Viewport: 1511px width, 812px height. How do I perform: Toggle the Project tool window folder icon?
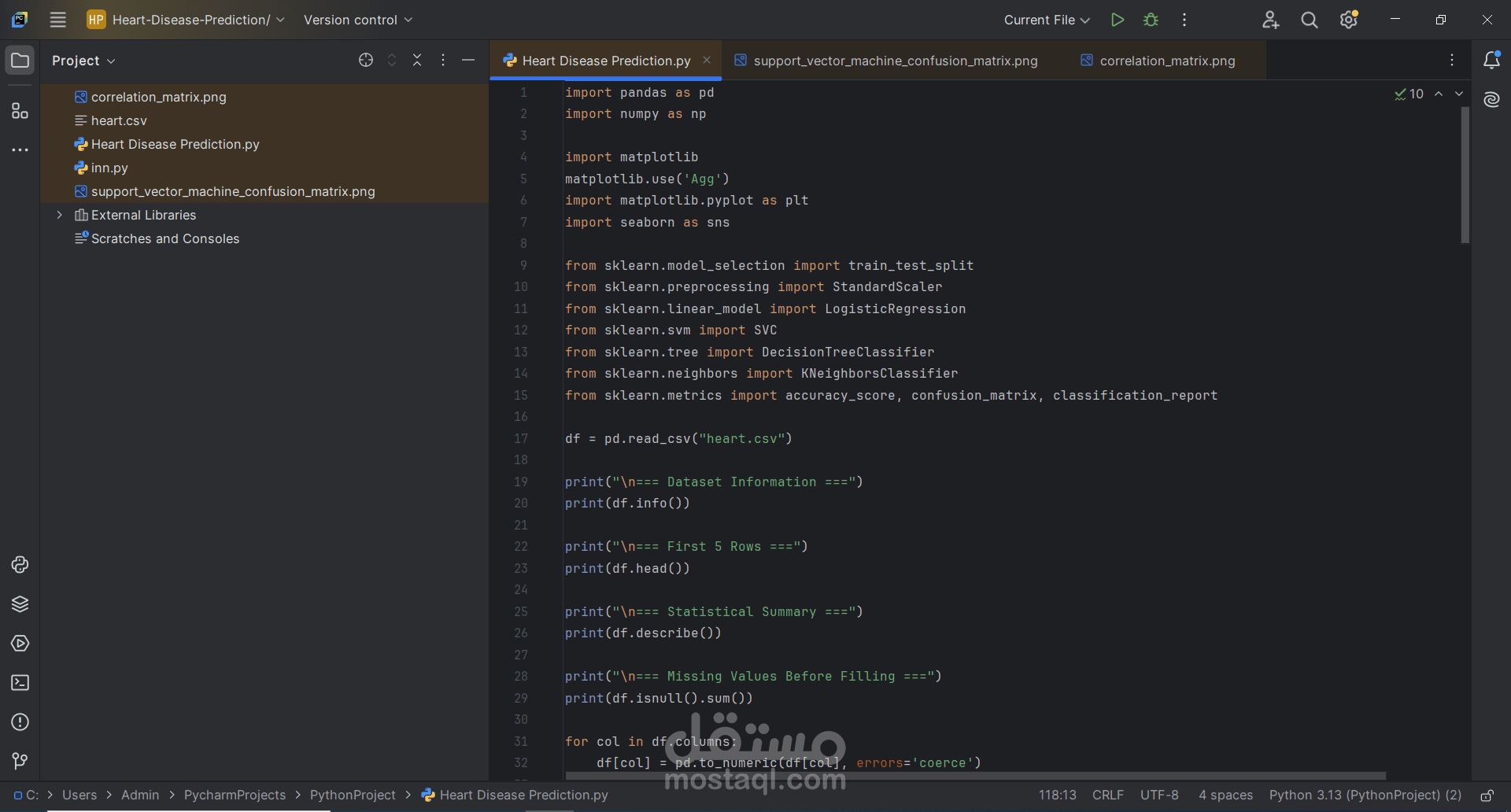pyautogui.click(x=20, y=61)
